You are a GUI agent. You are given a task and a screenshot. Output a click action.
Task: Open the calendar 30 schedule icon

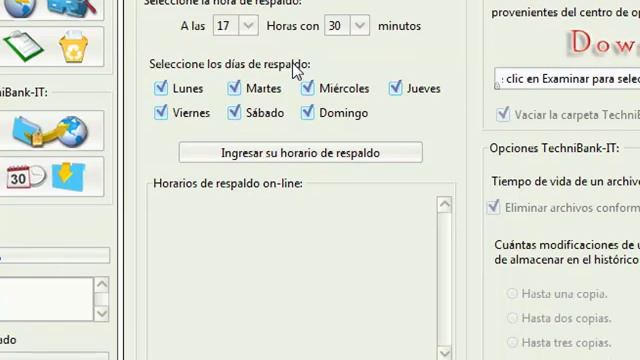pyautogui.click(x=26, y=177)
